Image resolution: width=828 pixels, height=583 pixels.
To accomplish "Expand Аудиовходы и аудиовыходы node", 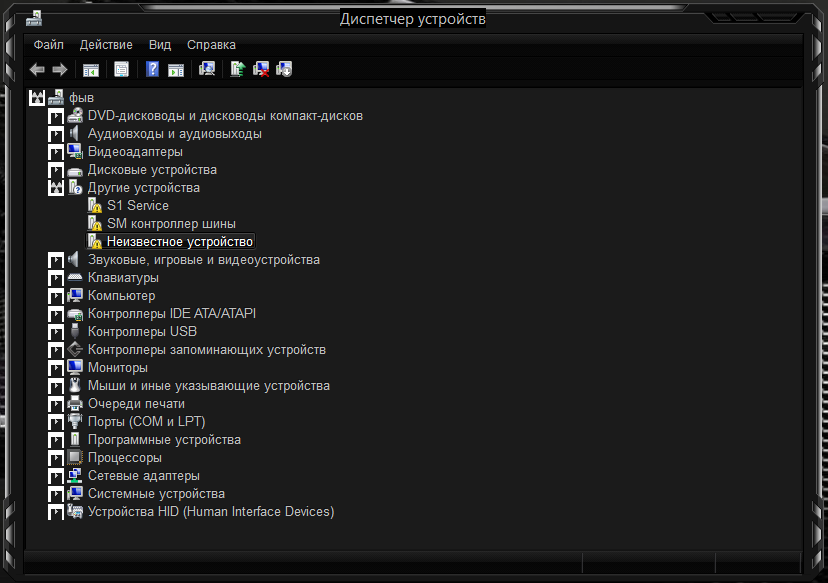I will (56, 134).
